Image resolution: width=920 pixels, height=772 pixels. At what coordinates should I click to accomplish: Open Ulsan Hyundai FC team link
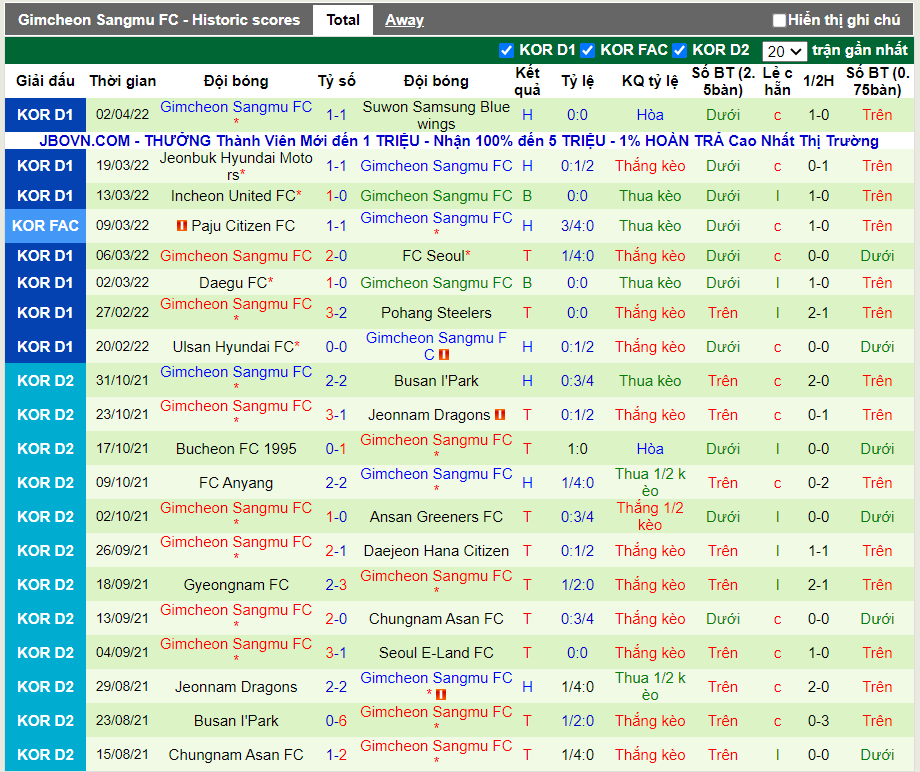[x=233, y=347]
